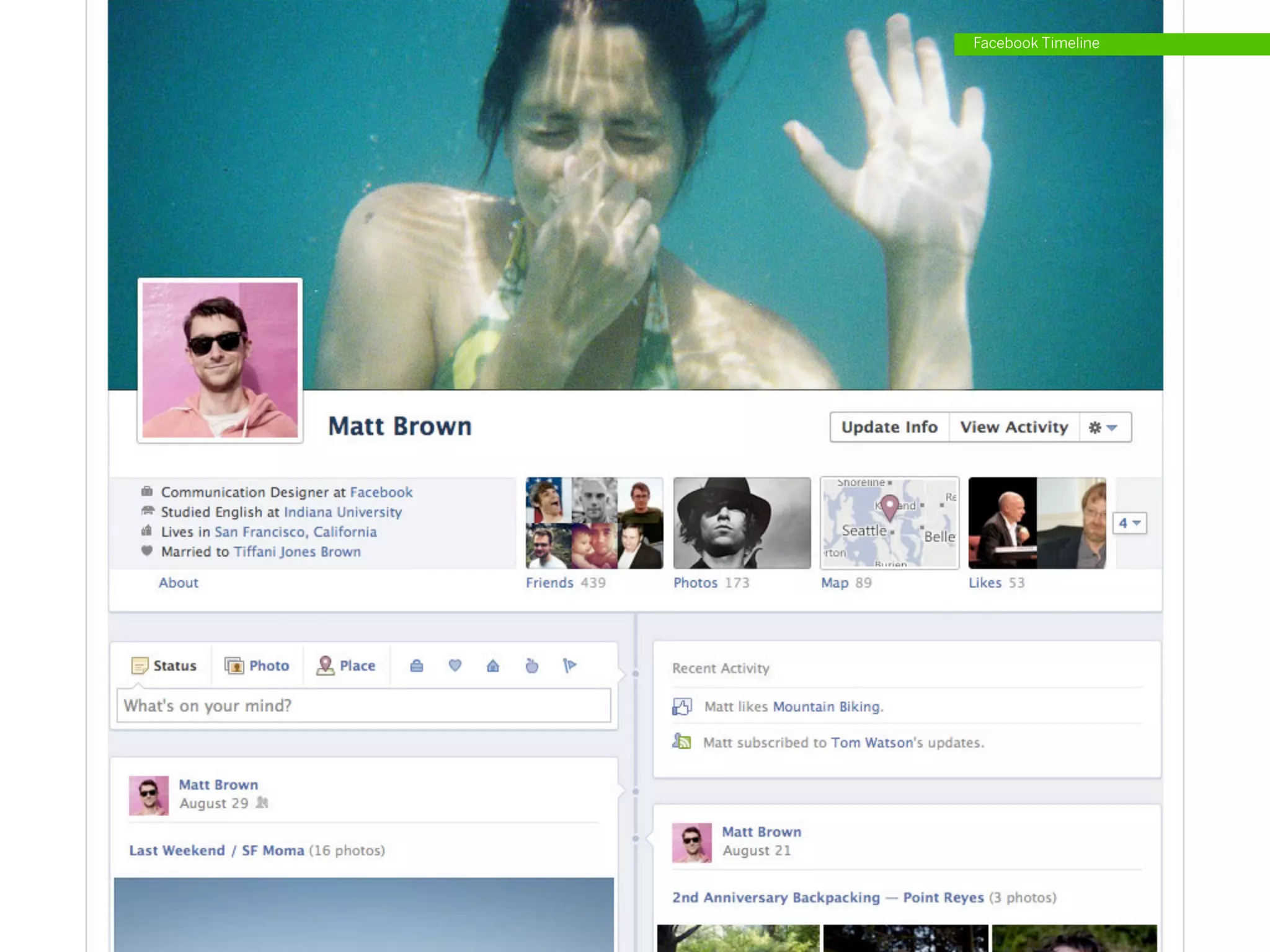
Task: Open the Map 89 link
Action: coord(846,583)
